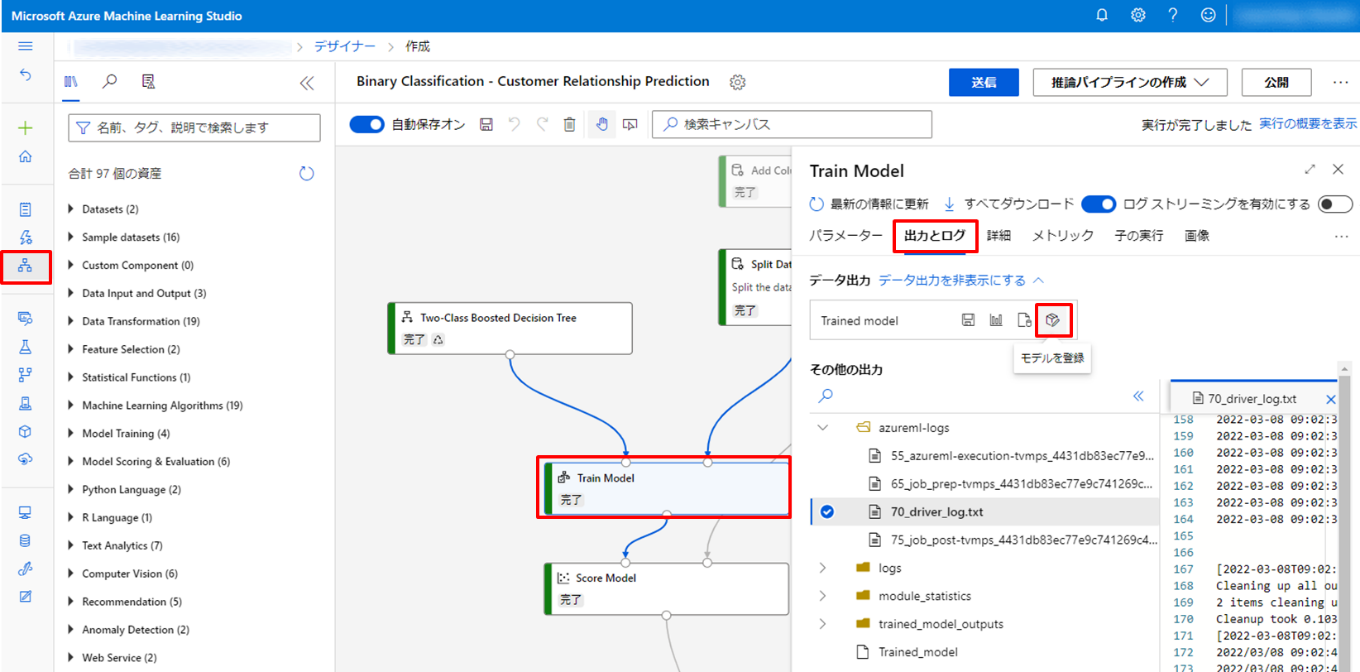
Task: Click the canvas save icon
Action: tap(486, 125)
